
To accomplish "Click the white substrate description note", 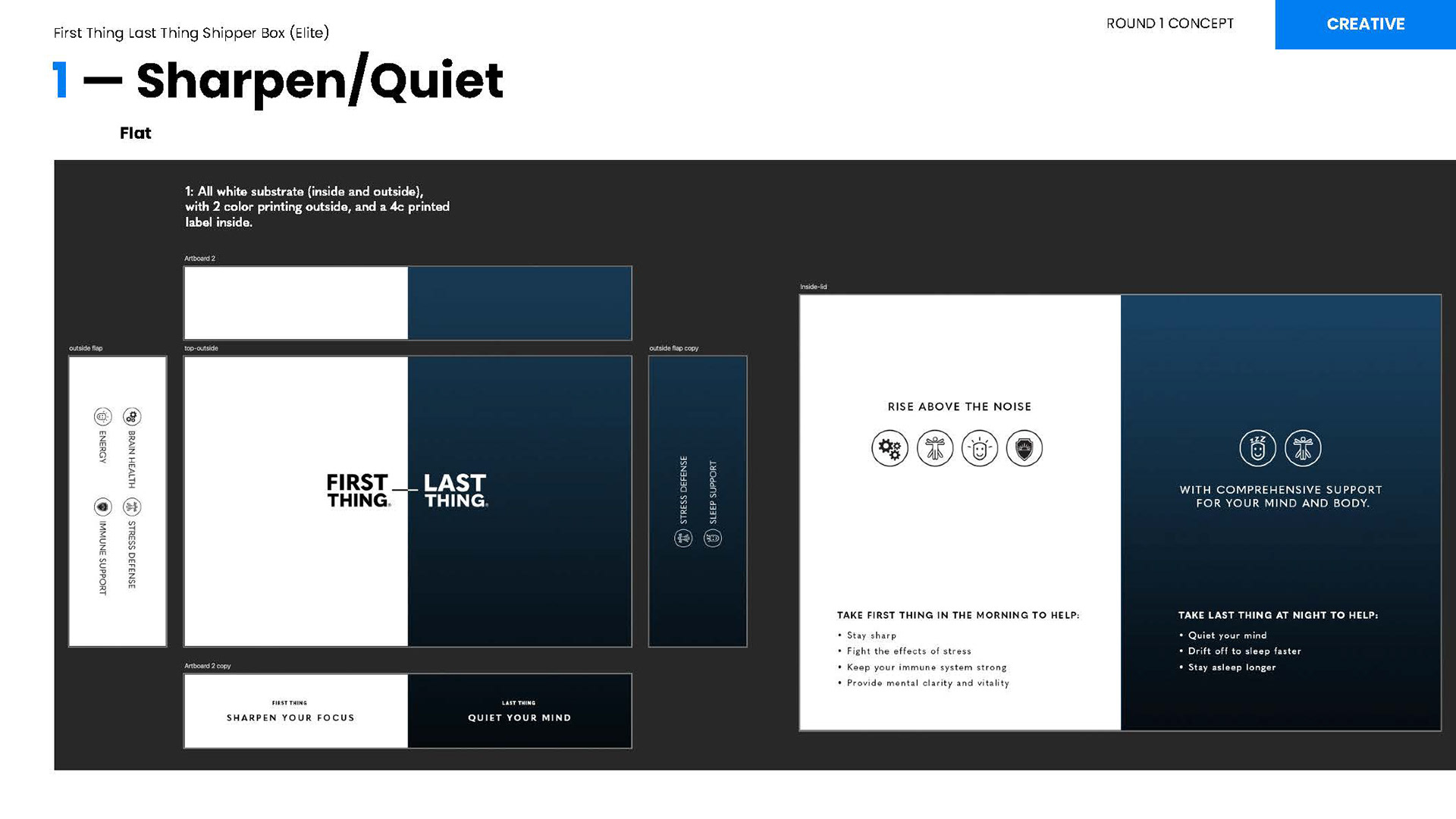I will click(317, 206).
